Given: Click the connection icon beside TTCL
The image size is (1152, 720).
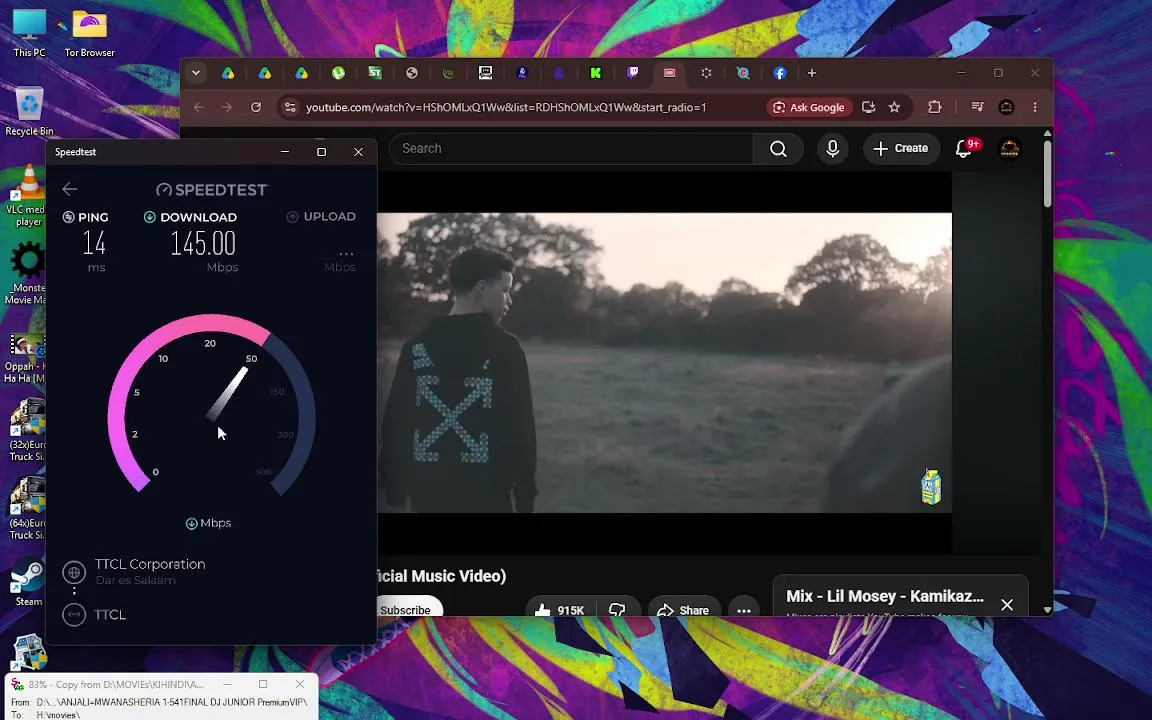Looking at the screenshot, I should click(x=74, y=614).
